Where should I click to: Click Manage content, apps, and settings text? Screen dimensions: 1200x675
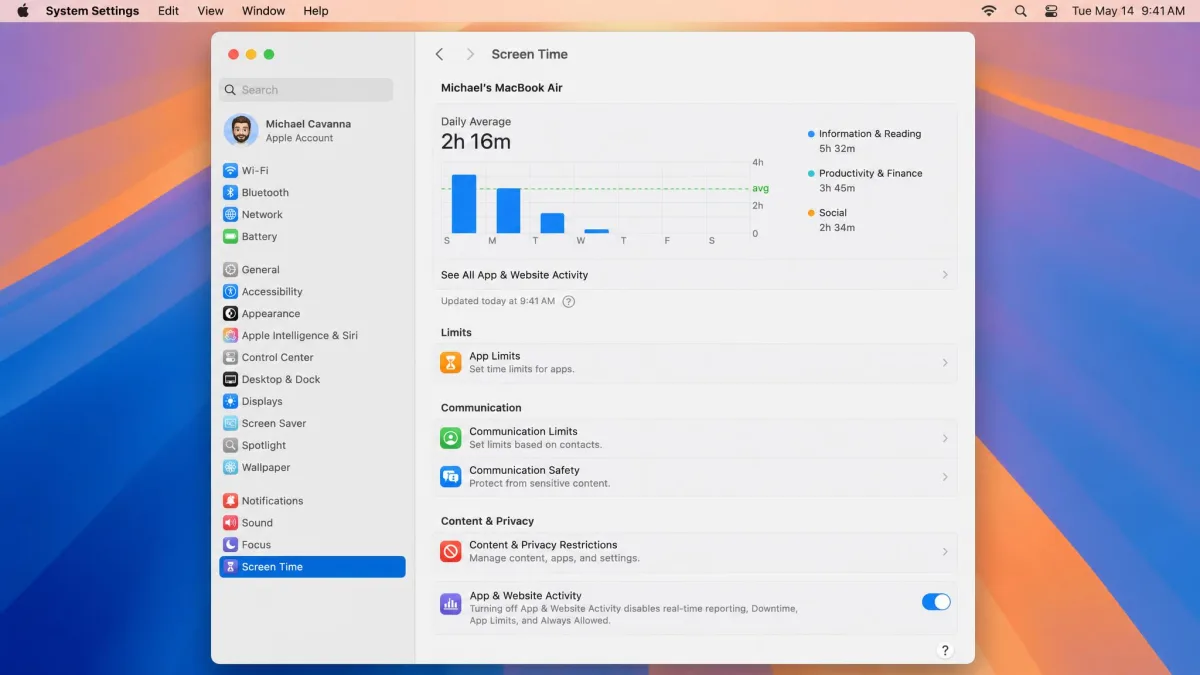(x=554, y=559)
